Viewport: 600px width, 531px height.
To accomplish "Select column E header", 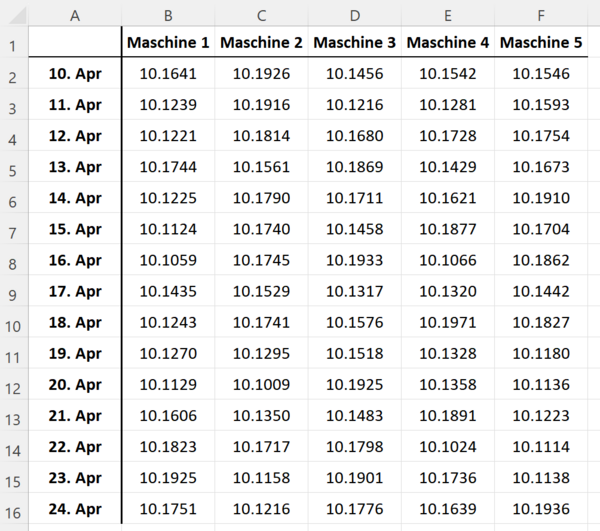I will [448, 15].
